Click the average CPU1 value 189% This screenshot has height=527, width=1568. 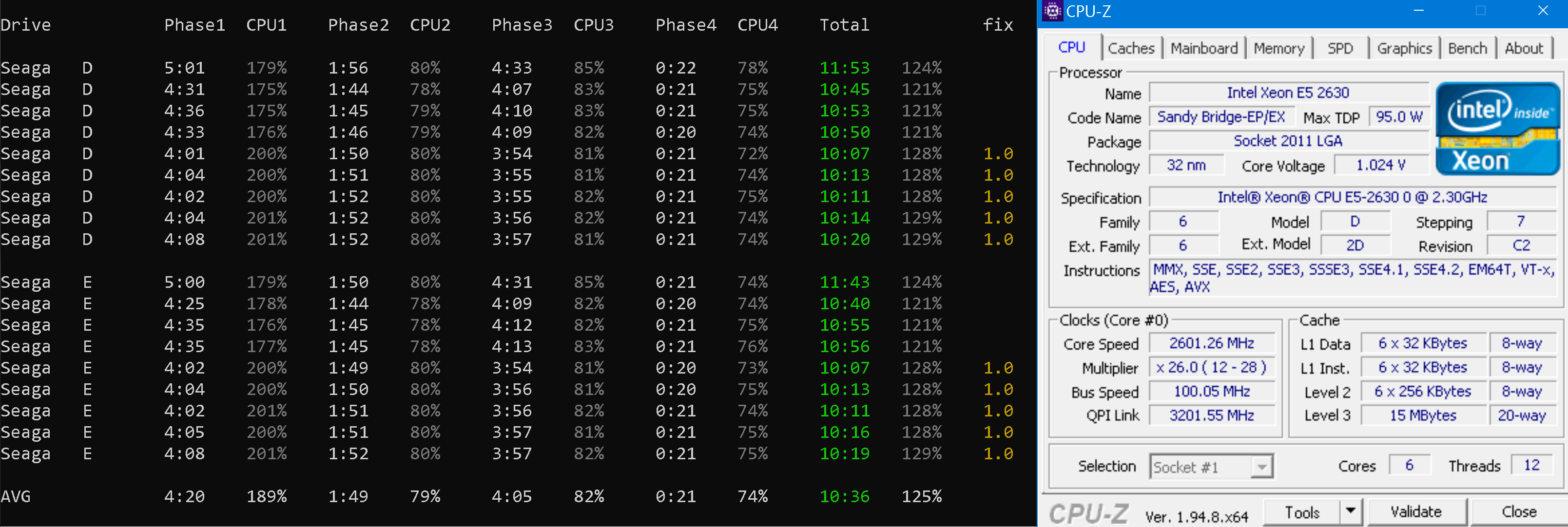266,497
